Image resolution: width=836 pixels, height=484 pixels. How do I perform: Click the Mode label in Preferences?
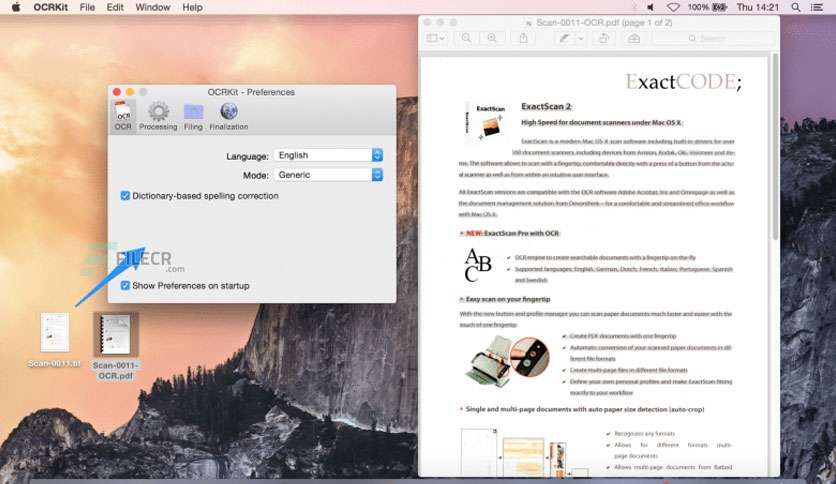(256, 175)
